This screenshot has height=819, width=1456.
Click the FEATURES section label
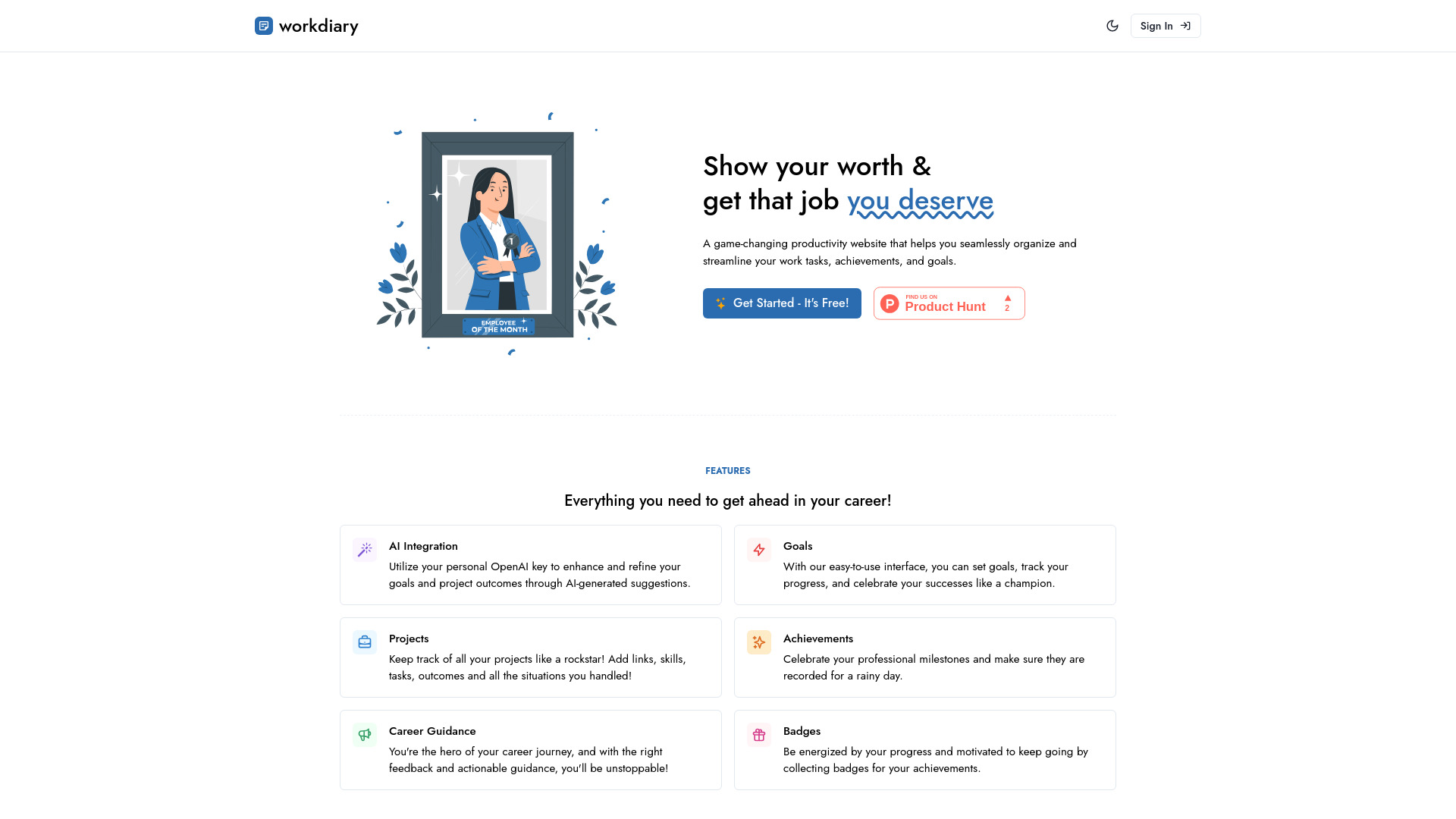click(728, 470)
